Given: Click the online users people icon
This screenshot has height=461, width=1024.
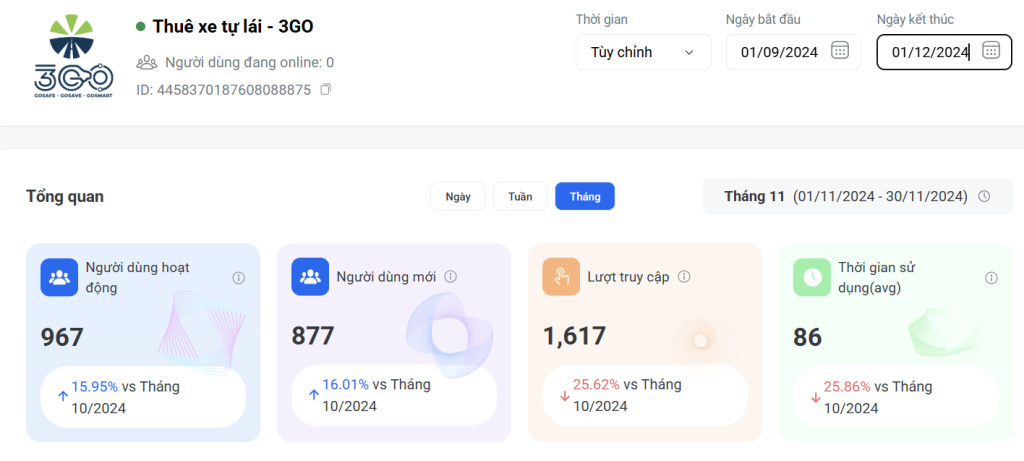Looking at the screenshot, I should point(147,62).
